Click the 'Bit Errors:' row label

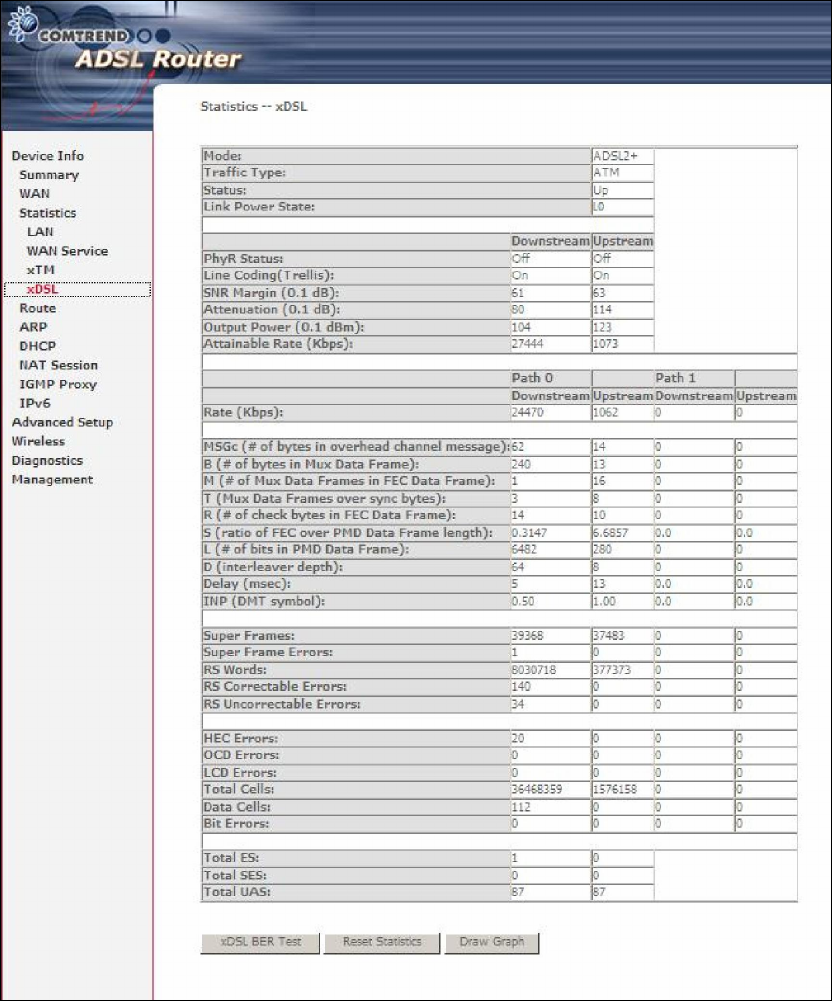coord(236,824)
